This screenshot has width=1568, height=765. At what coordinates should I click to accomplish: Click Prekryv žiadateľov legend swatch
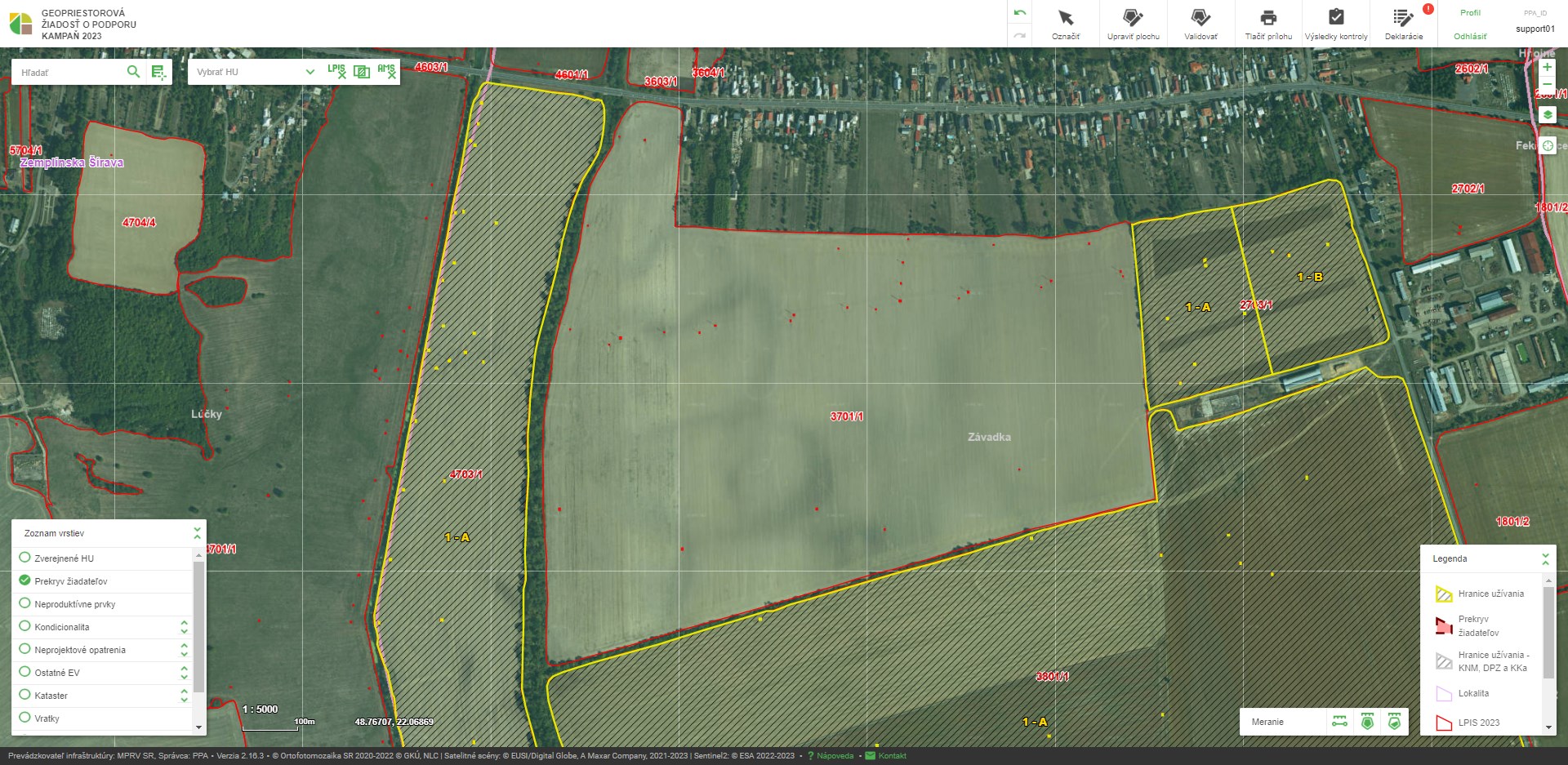(1444, 625)
